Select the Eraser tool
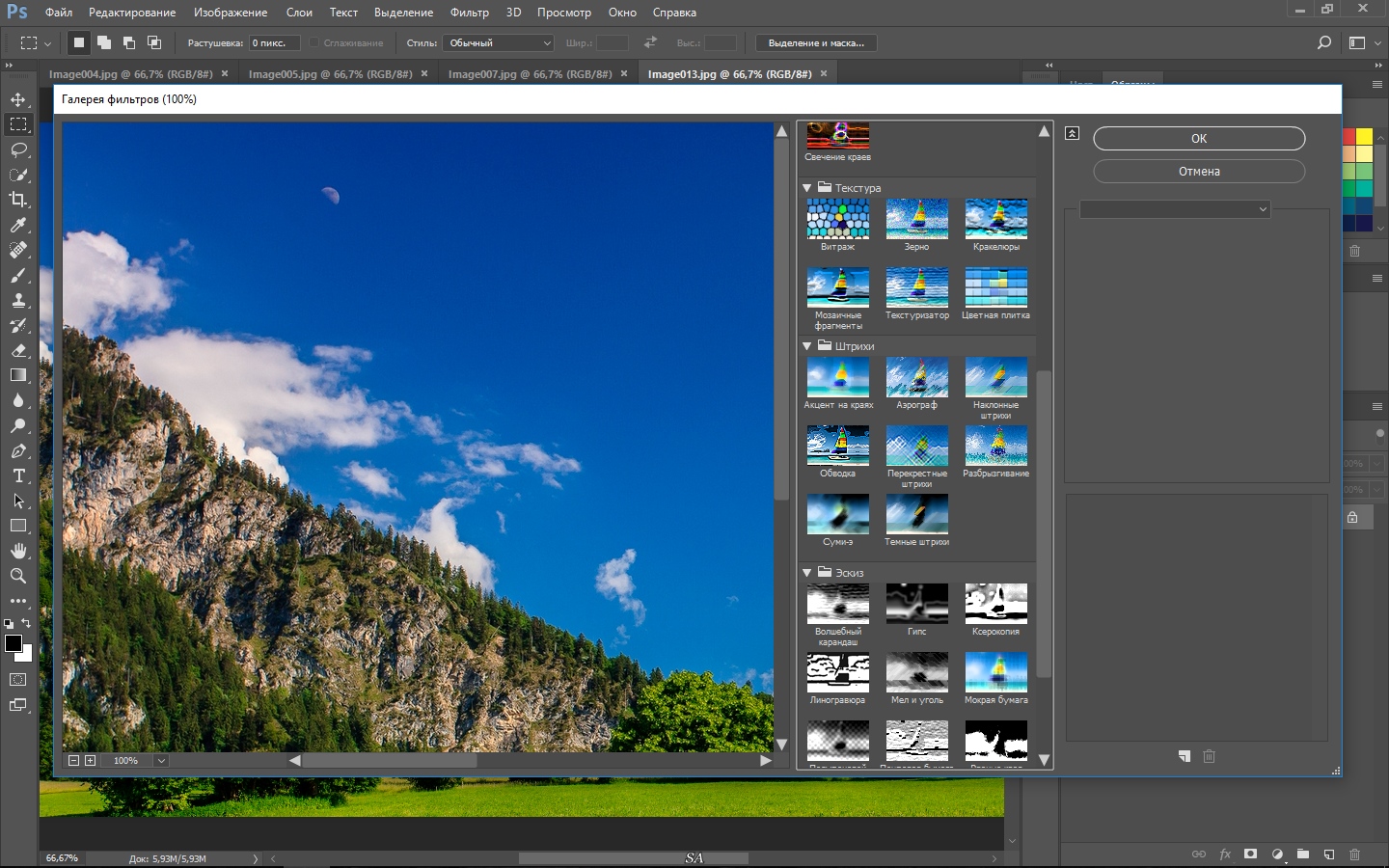Image resolution: width=1389 pixels, height=868 pixels. [x=18, y=350]
